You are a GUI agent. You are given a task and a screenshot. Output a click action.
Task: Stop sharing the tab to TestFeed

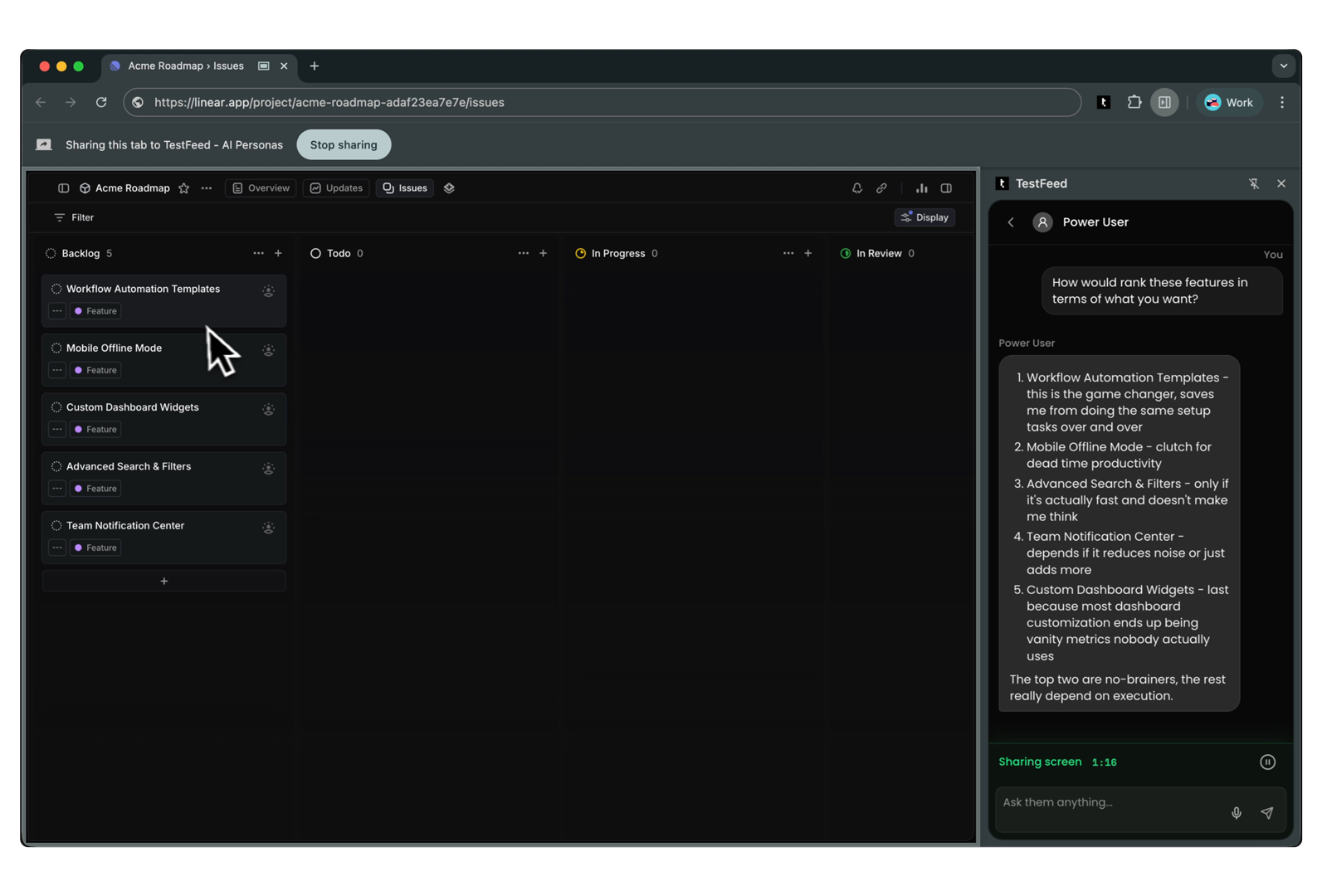[344, 145]
